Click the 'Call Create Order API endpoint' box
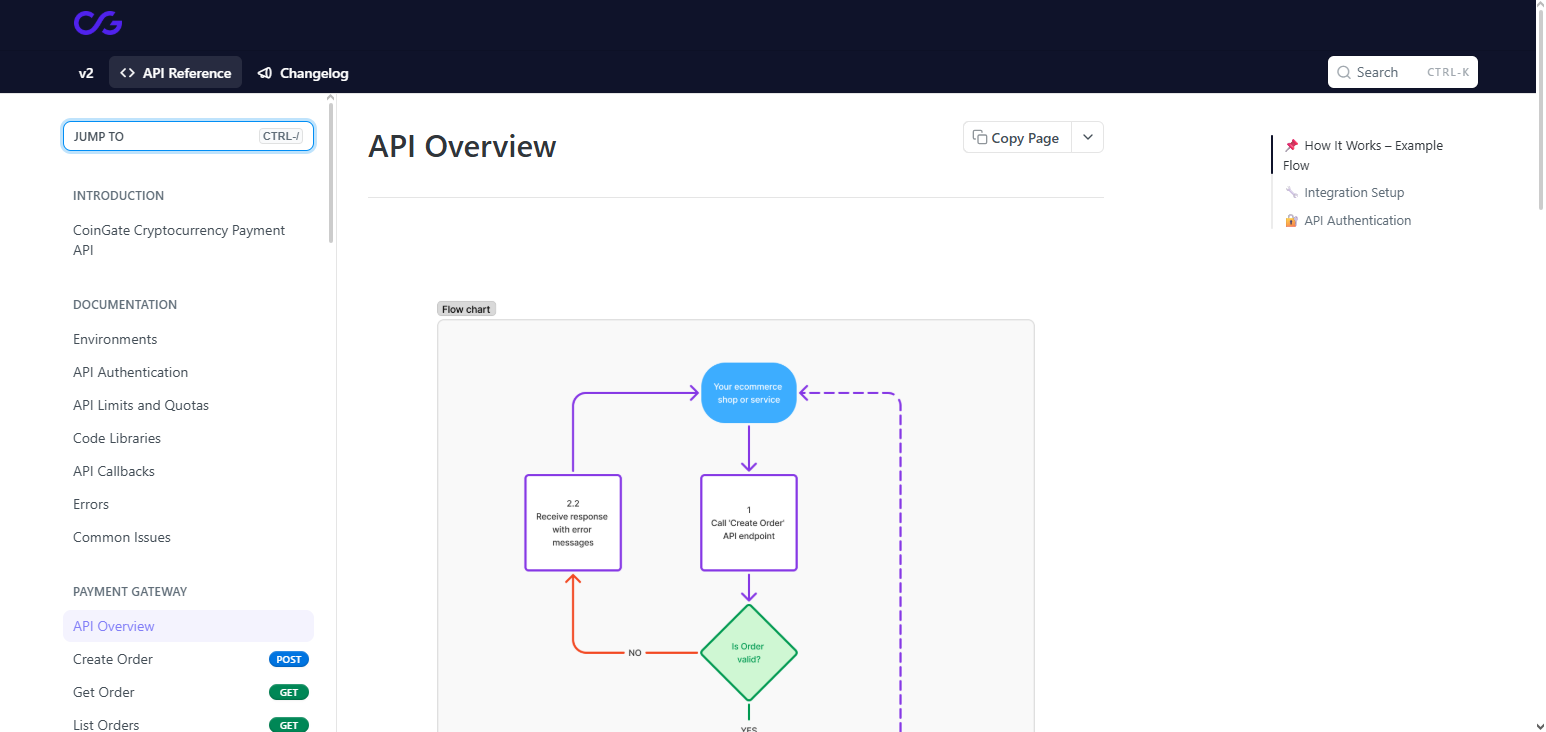The width and height of the screenshot is (1546, 732). (749, 523)
